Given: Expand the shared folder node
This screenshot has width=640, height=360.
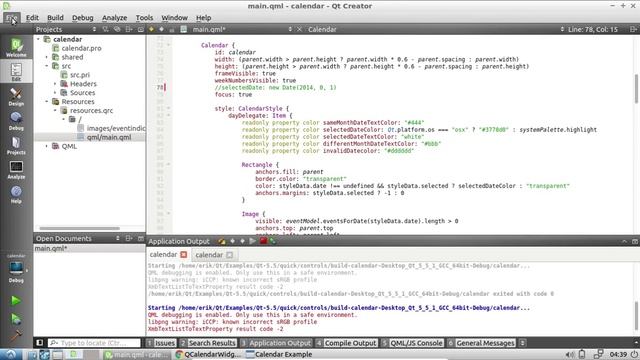Looking at the screenshot, I should [x=47, y=57].
